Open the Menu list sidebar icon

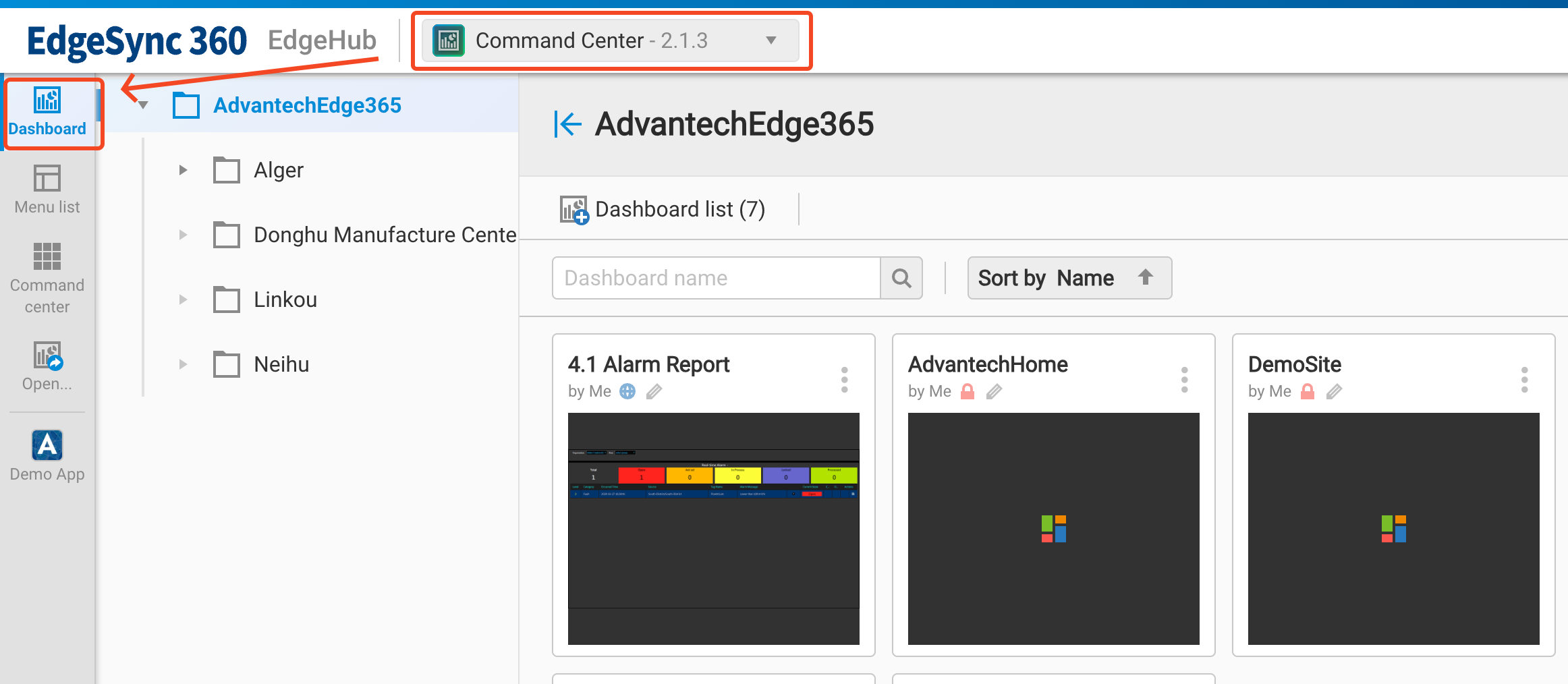pos(47,190)
